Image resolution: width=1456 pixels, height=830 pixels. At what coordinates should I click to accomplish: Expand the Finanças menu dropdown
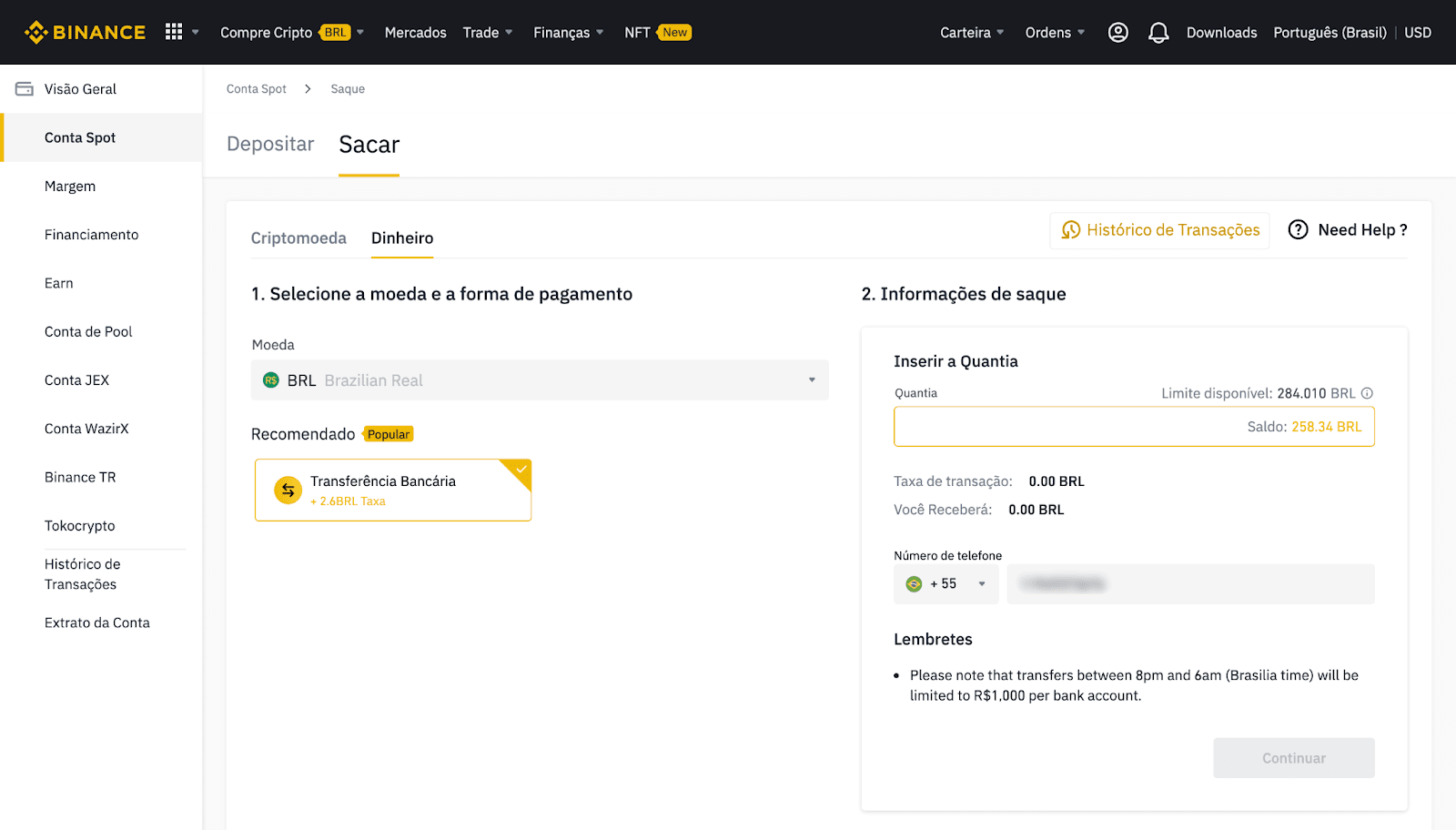coord(600,33)
